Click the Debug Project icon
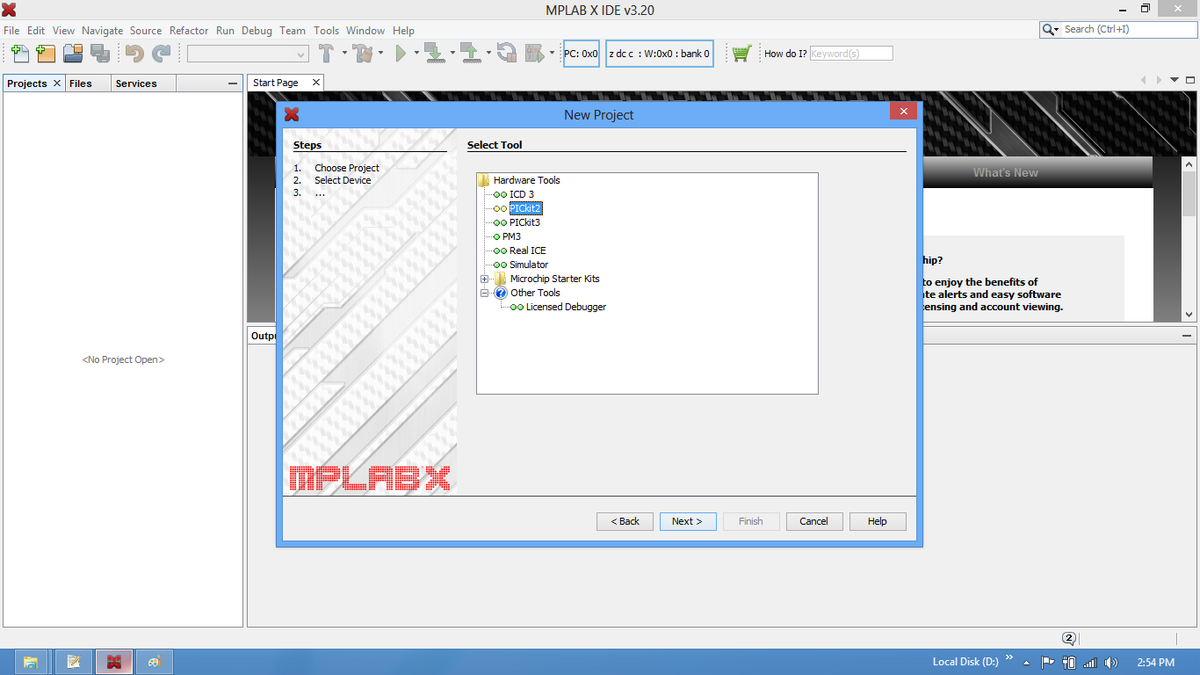This screenshot has height=675, width=1200. 533,53
